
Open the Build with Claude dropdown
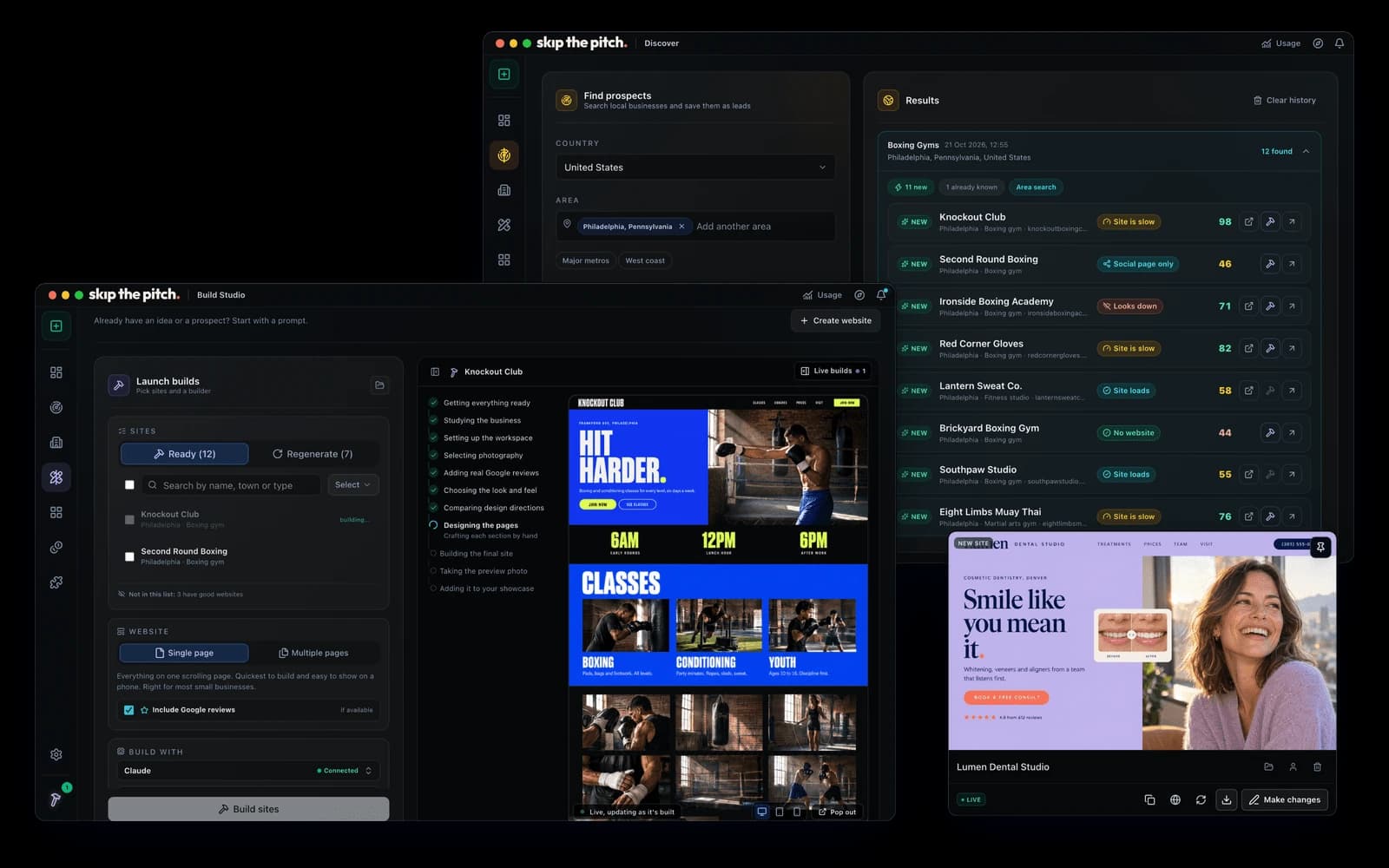click(x=247, y=771)
